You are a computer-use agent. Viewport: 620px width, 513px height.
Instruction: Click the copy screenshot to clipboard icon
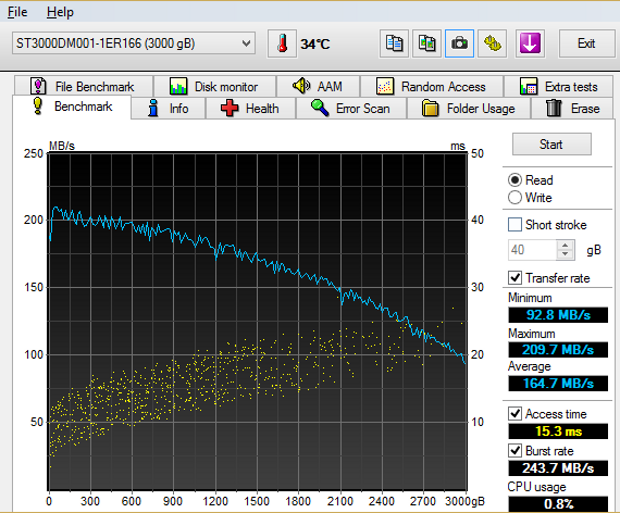point(427,43)
